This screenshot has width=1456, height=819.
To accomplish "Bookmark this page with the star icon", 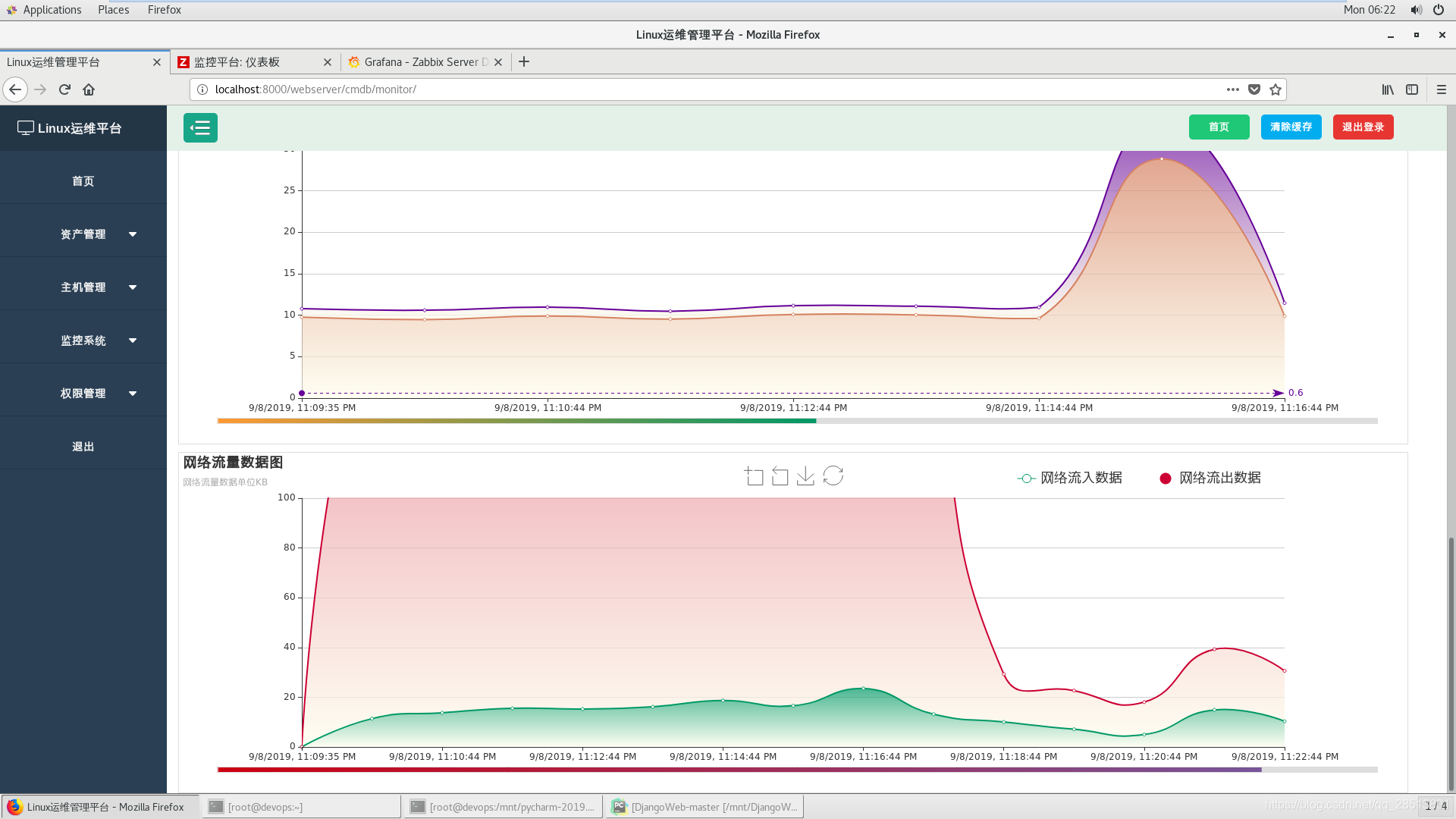I will (x=1276, y=89).
